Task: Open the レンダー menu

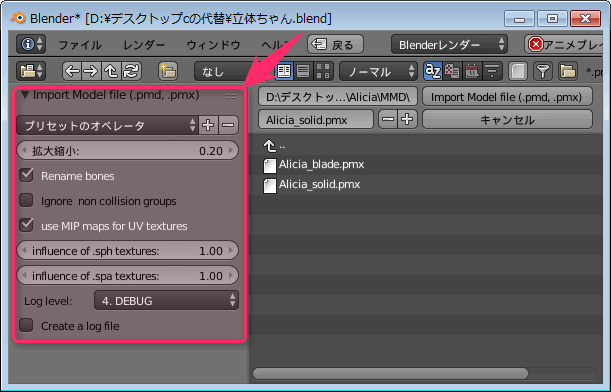Action: 144,45
